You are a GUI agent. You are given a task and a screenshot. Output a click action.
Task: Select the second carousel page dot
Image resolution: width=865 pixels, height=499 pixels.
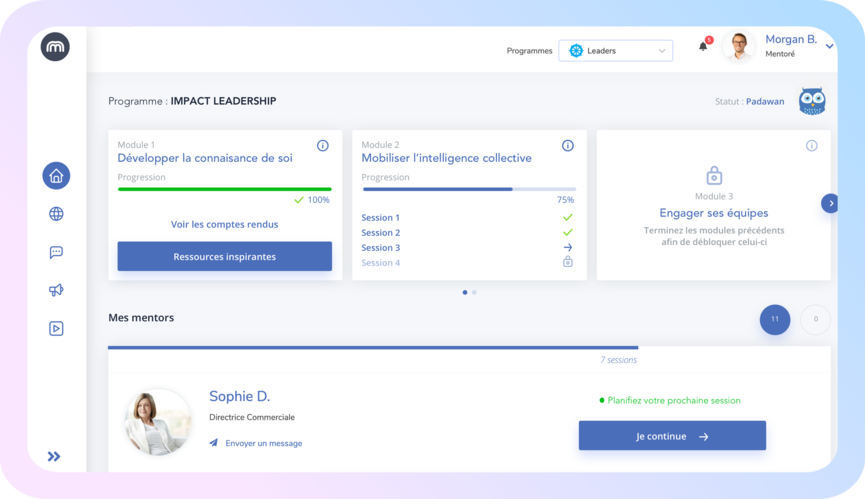pos(474,292)
